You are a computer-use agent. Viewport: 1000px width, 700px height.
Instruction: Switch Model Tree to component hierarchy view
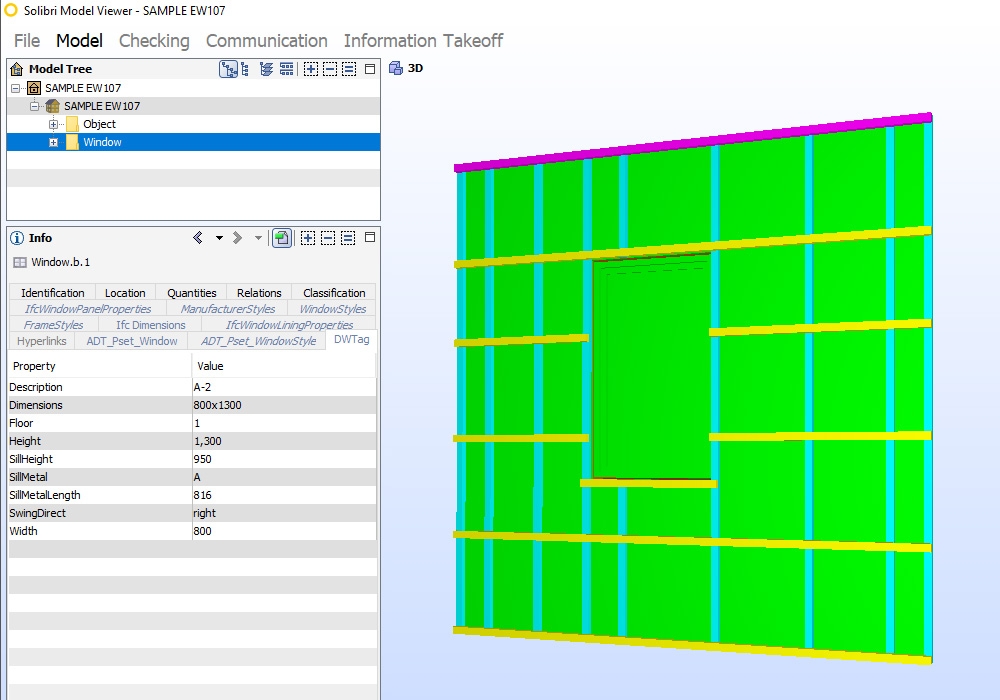[246, 69]
